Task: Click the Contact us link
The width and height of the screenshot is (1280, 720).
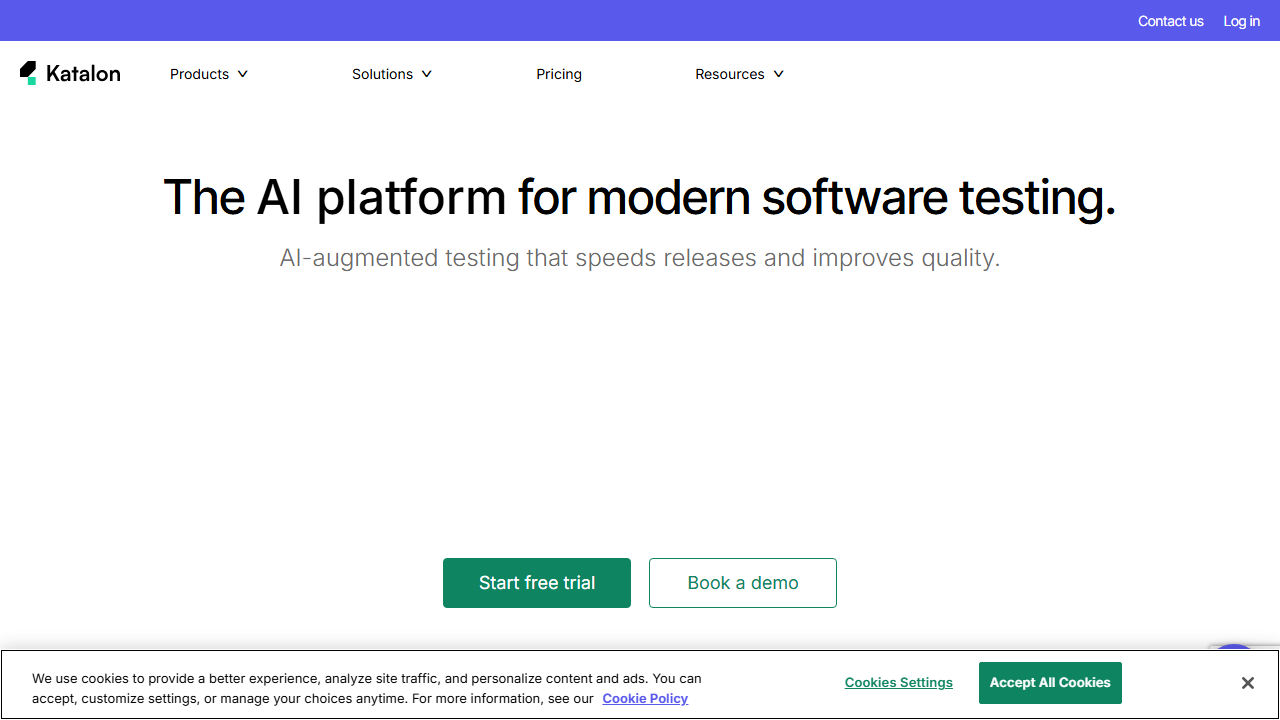Action: click(x=1170, y=21)
